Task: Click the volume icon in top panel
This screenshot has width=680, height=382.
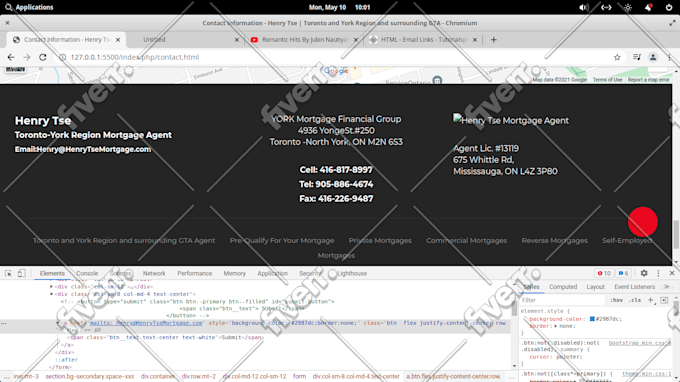Action: [584, 7]
